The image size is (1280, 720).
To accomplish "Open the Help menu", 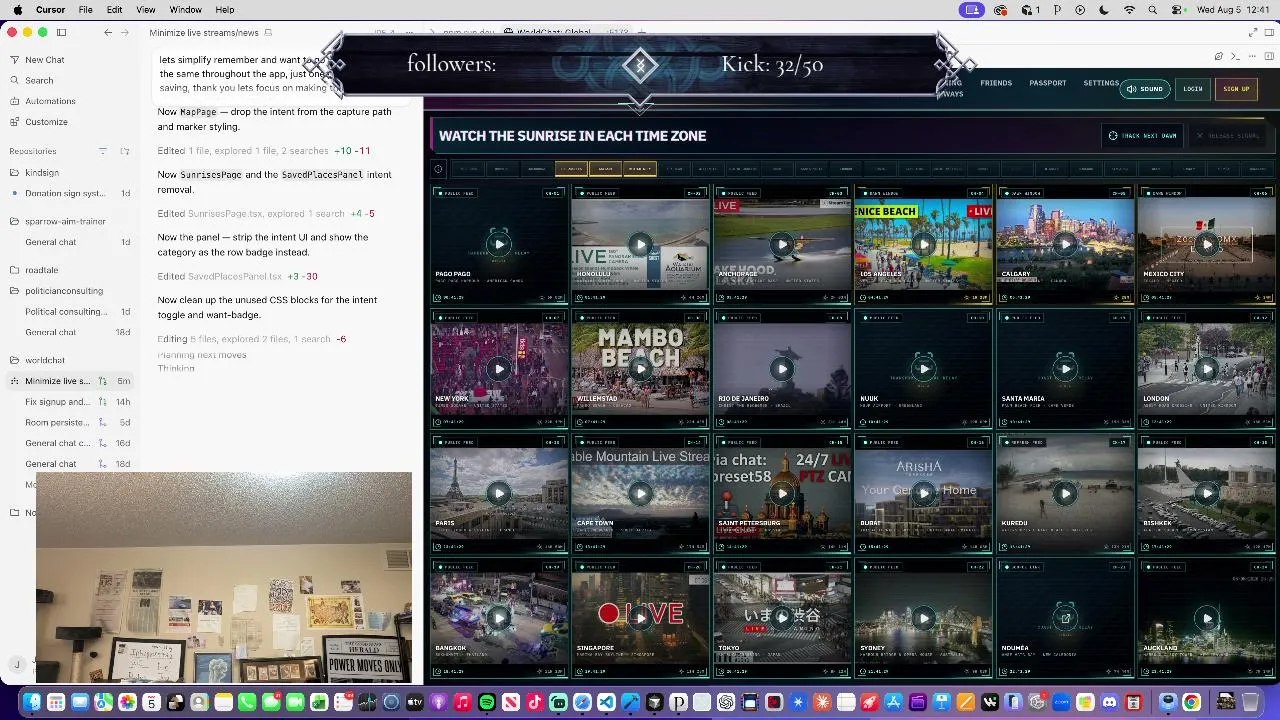I will pos(225,10).
